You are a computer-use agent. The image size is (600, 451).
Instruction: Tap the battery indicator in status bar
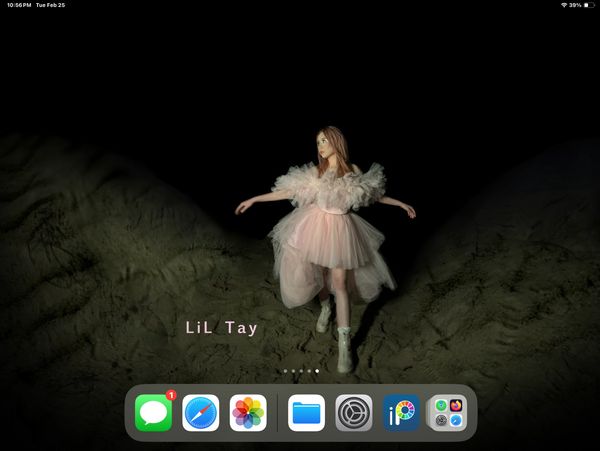[x=589, y=5]
